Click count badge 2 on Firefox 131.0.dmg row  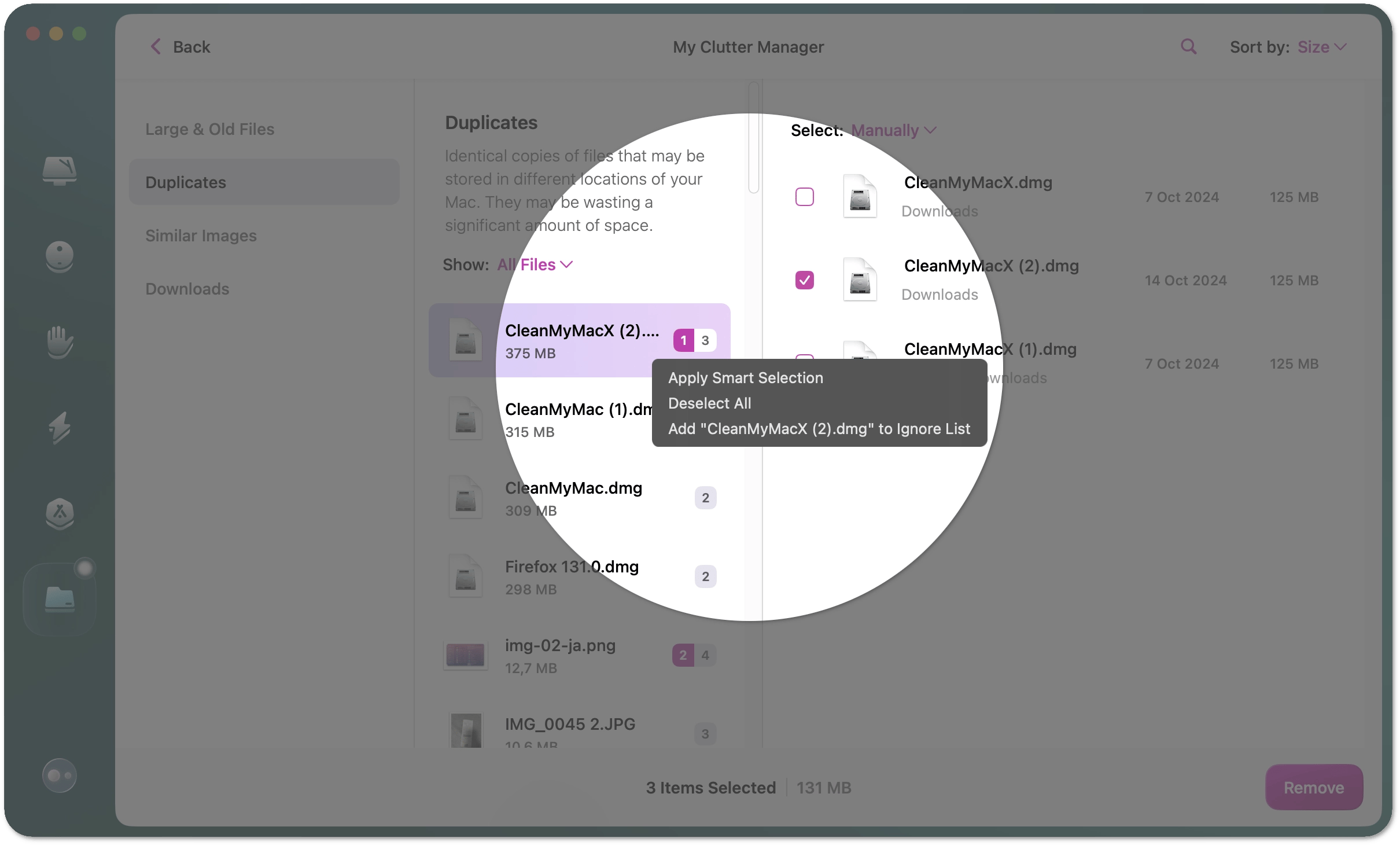pos(705,576)
